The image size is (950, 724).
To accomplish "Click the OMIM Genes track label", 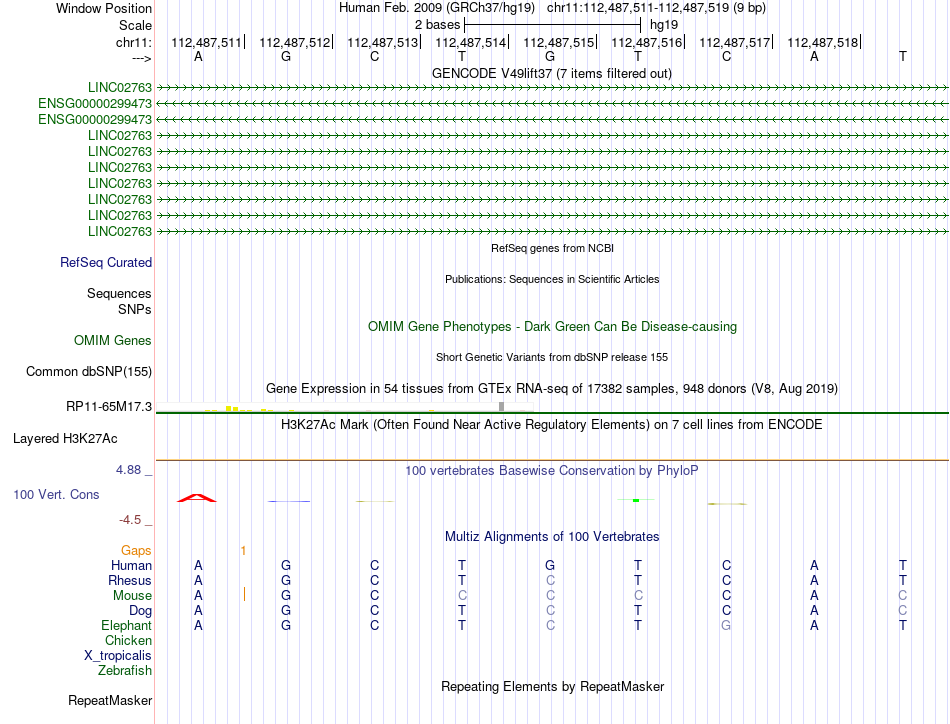I will point(113,340).
